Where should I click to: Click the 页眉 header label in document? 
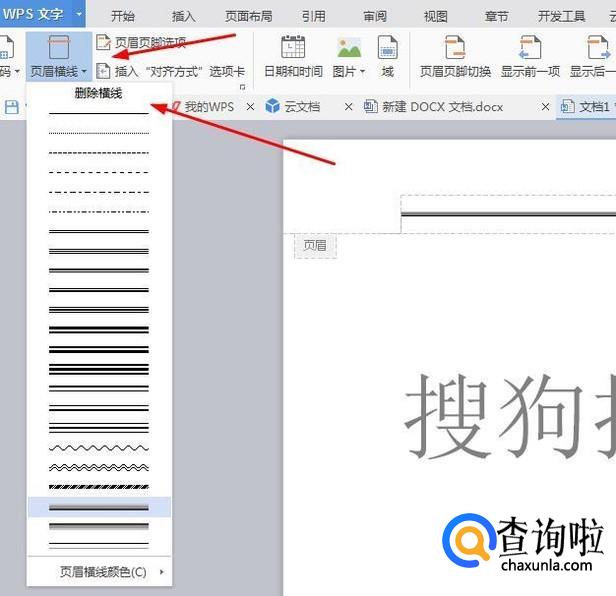coord(315,246)
